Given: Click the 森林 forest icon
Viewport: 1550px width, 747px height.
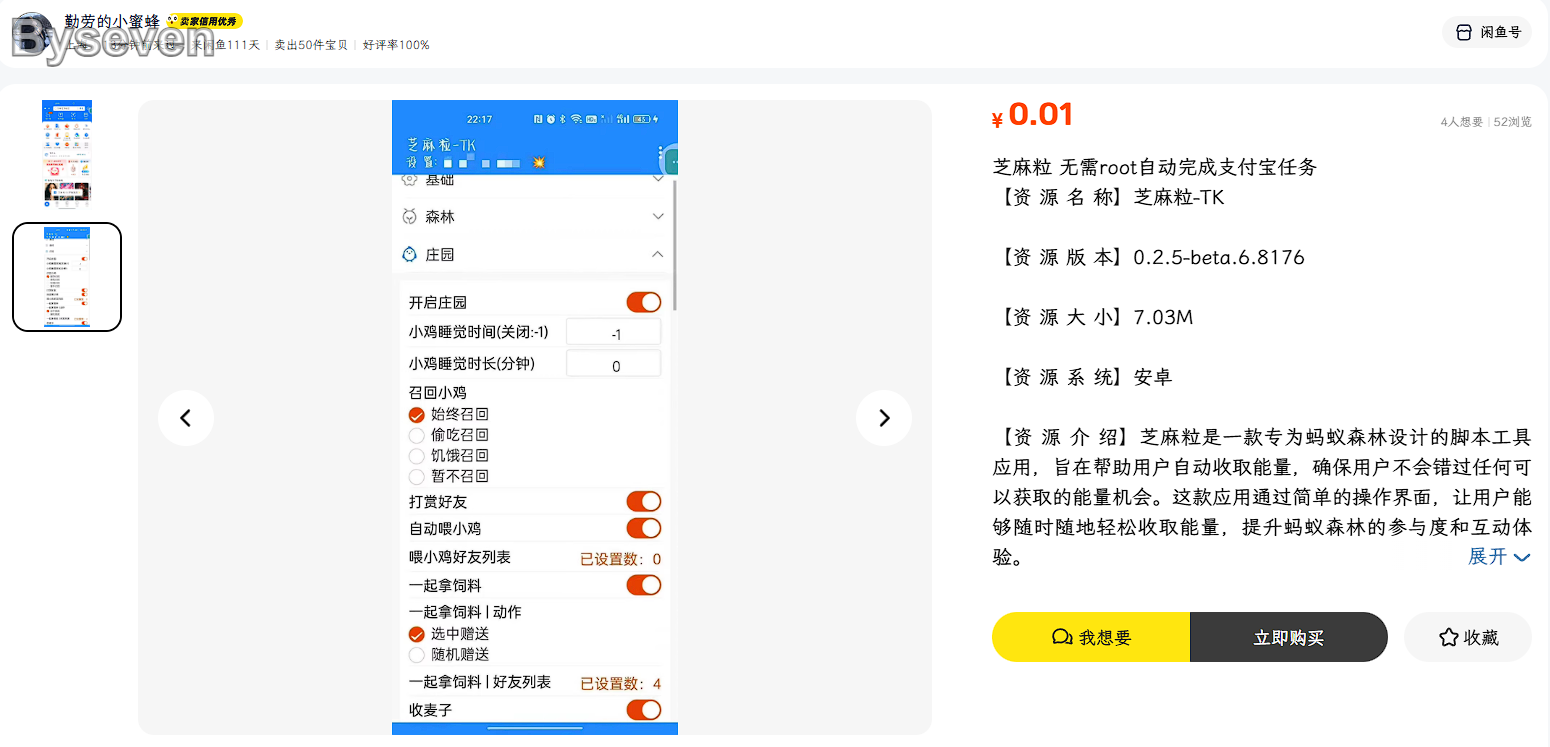Looking at the screenshot, I should (x=409, y=216).
